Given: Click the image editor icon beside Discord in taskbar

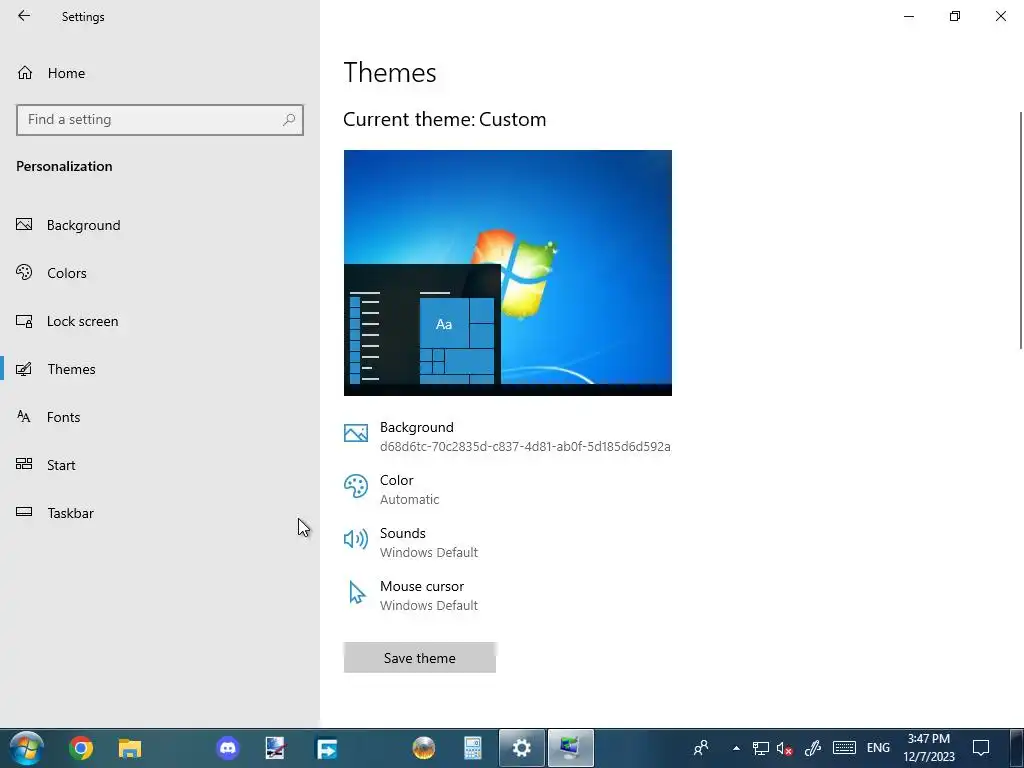Looking at the screenshot, I should 275,748.
